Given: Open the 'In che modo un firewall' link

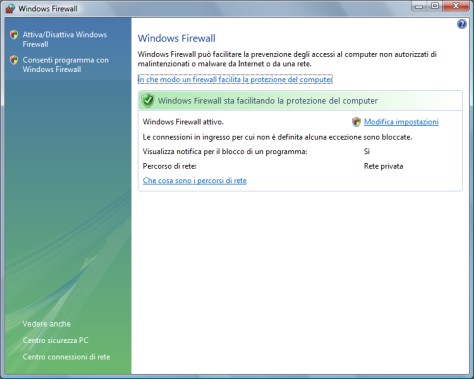Looking at the screenshot, I should (235, 79).
